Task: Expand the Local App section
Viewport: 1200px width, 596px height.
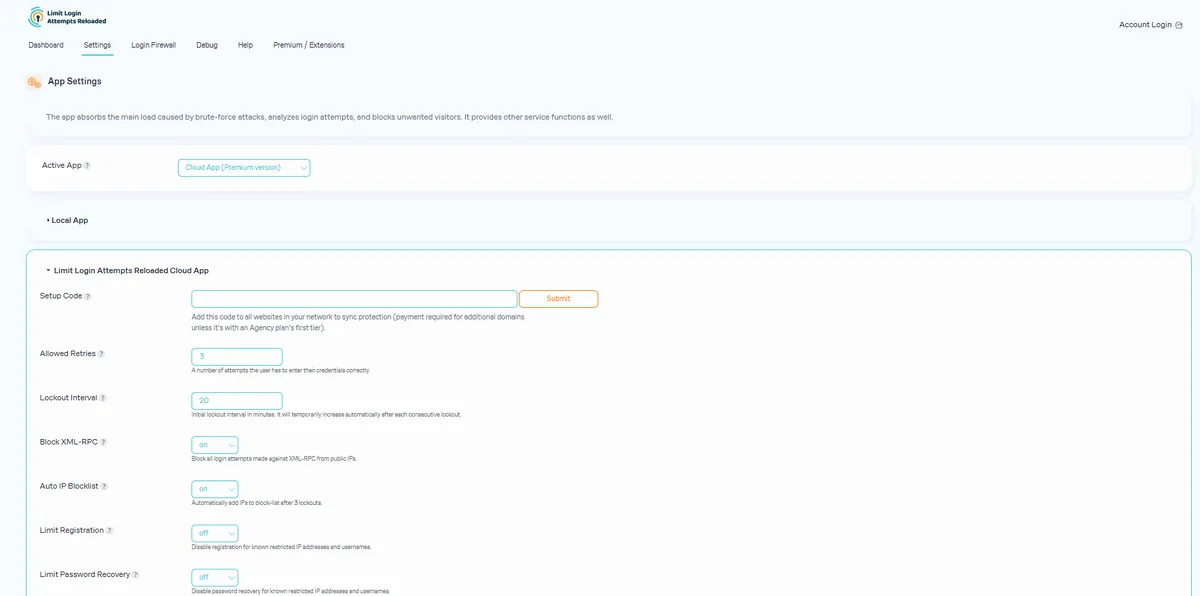Action: pyautogui.click(x=67, y=220)
